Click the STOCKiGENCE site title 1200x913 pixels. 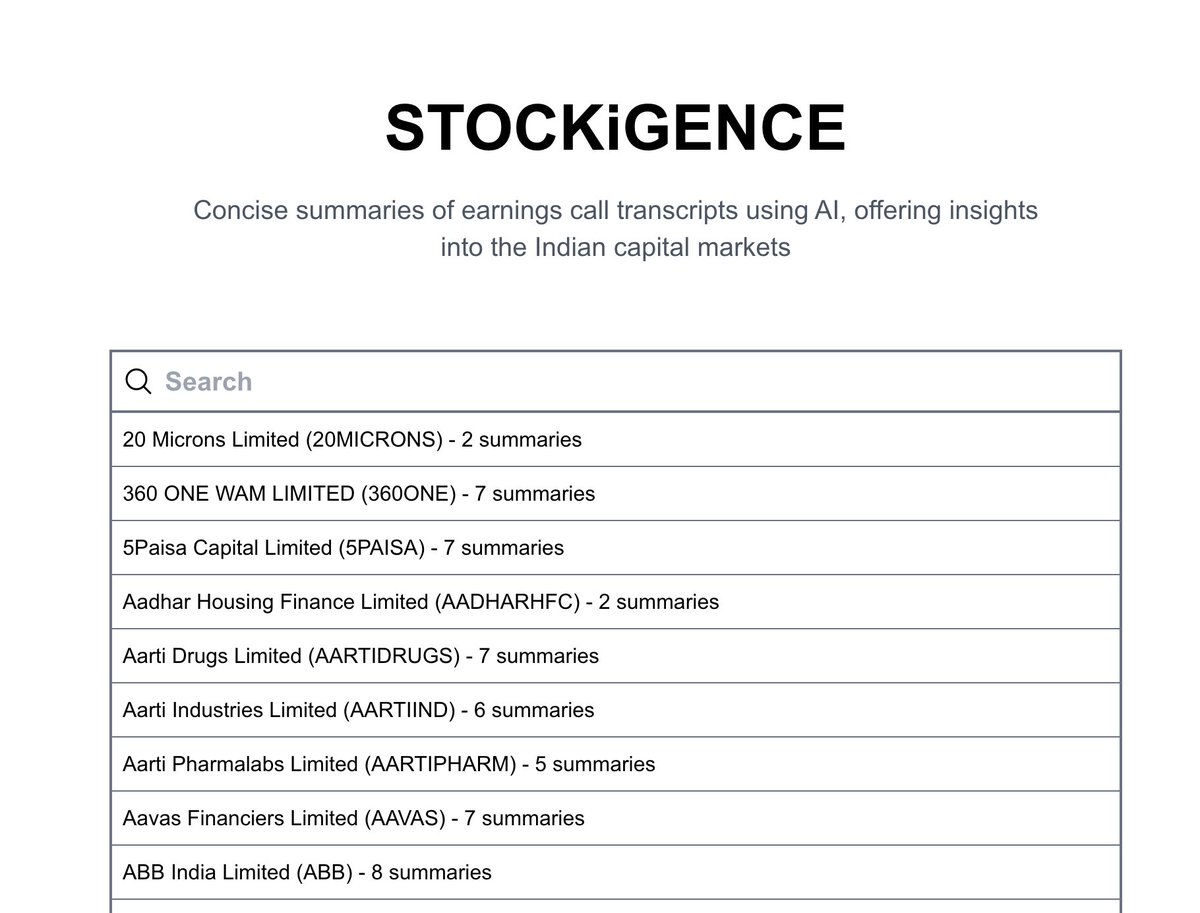(615, 129)
